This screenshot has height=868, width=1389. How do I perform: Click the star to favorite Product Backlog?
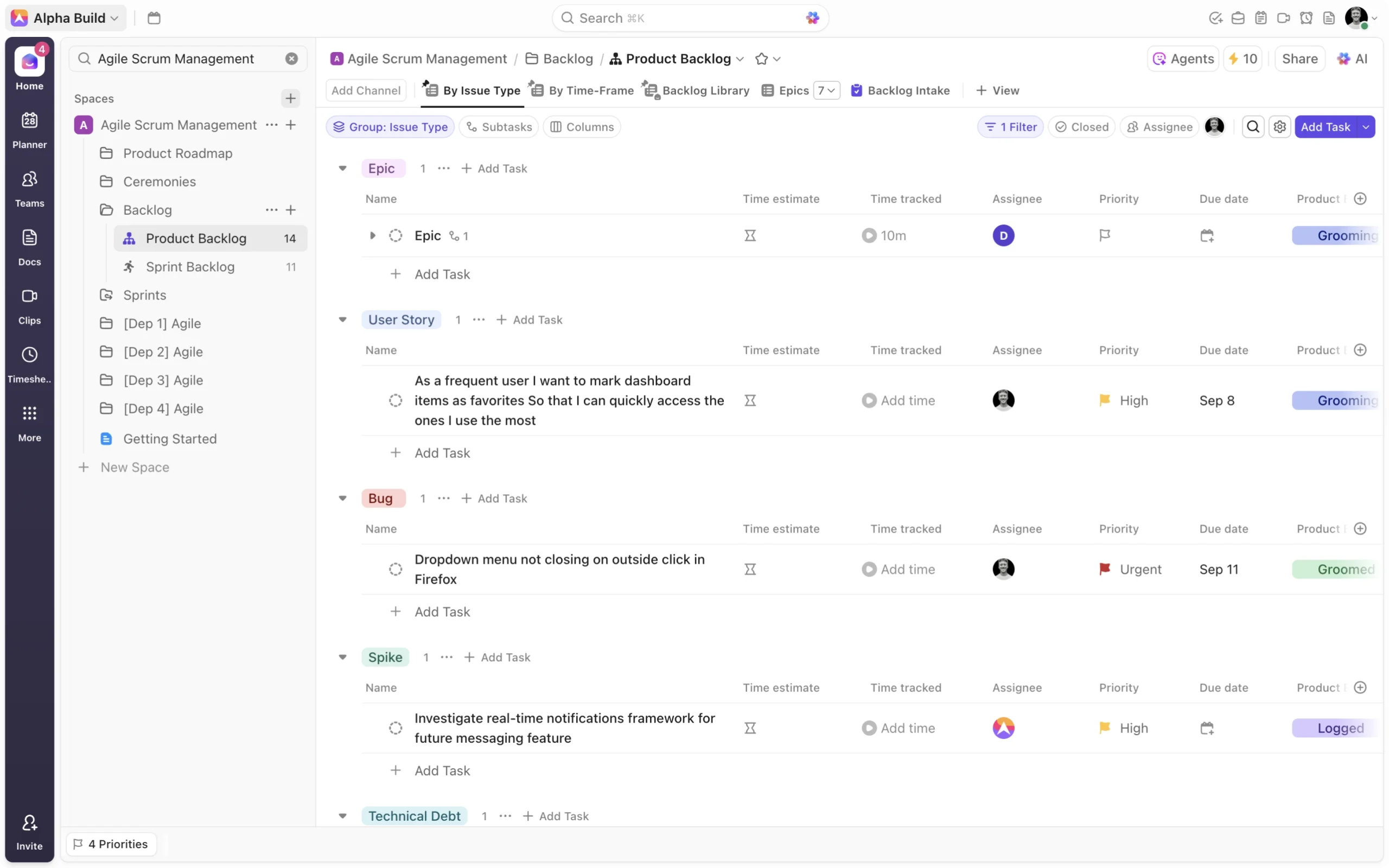[x=761, y=59]
